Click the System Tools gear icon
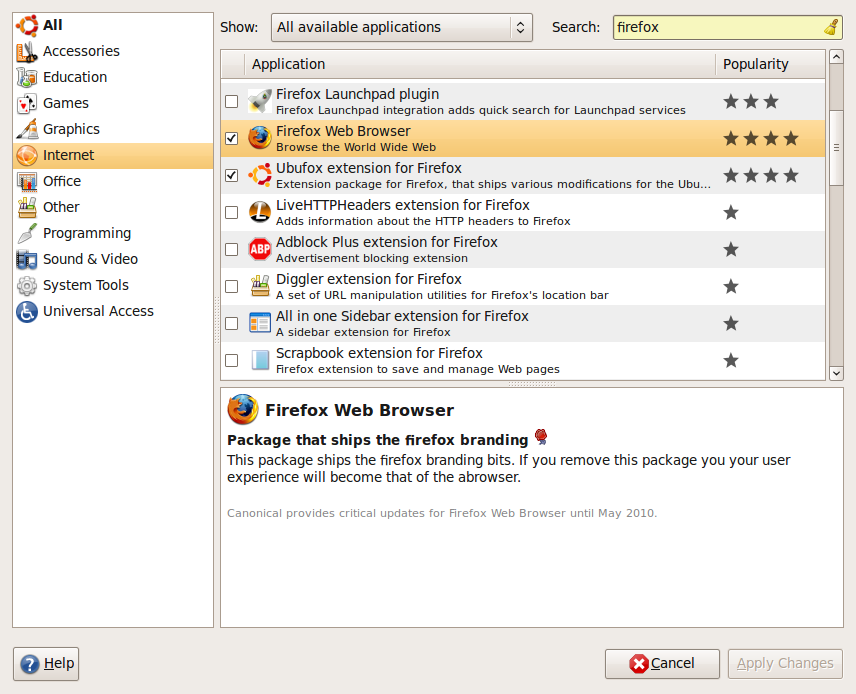856x694 pixels. coord(27,285)
